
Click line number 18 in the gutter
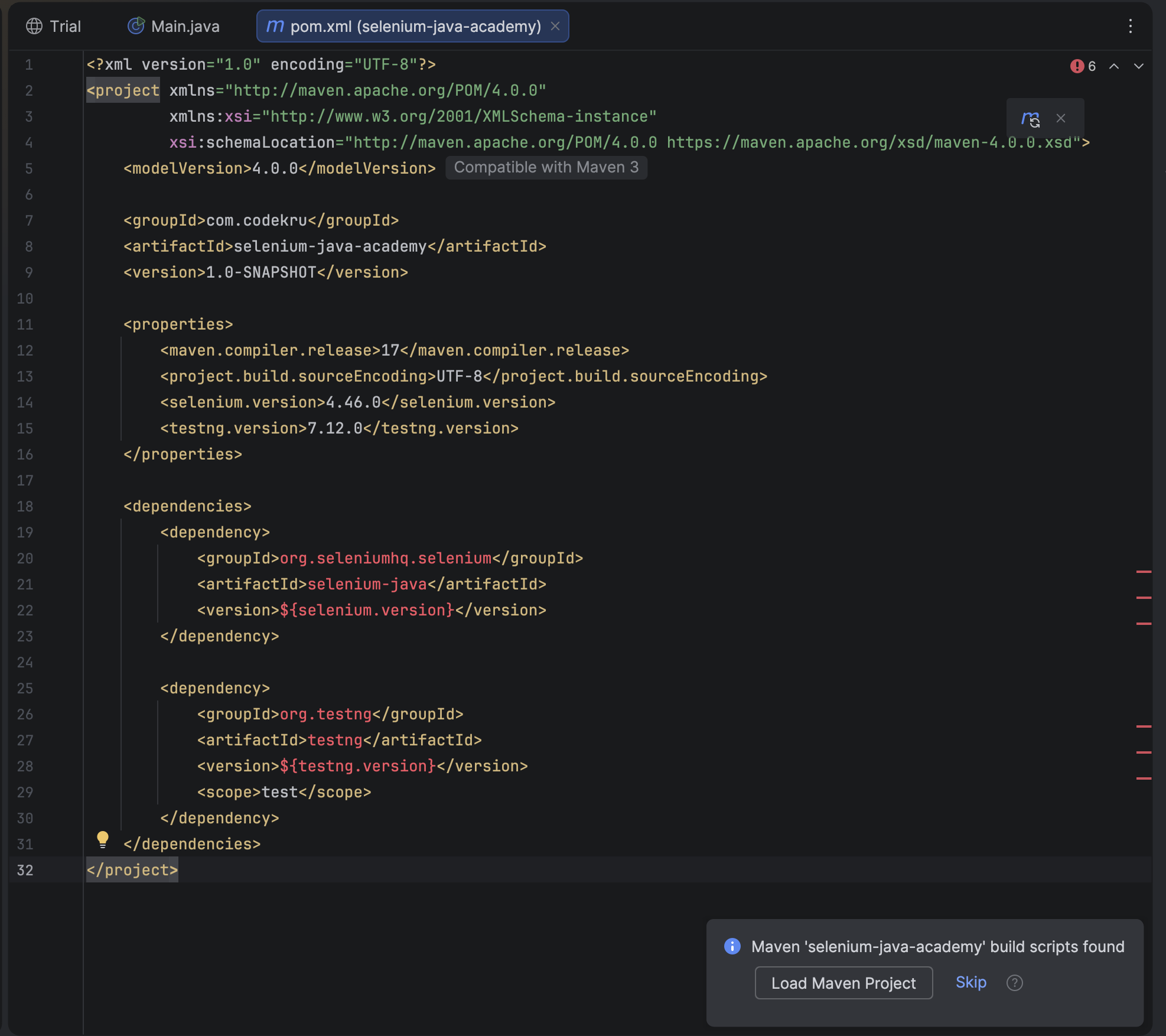[x=25, y=506]
